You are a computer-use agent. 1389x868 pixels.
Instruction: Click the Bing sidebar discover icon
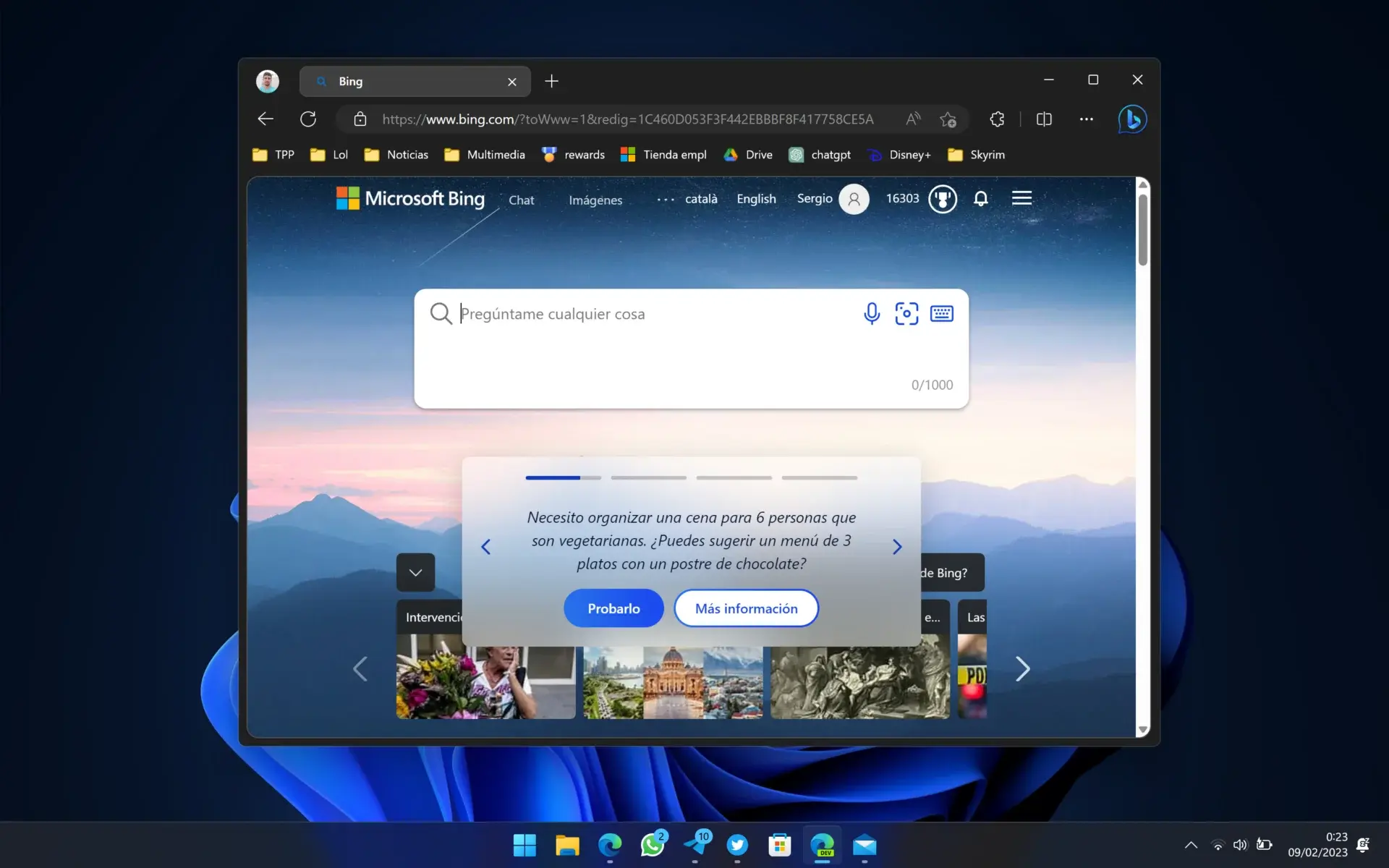click(1132, 119)
